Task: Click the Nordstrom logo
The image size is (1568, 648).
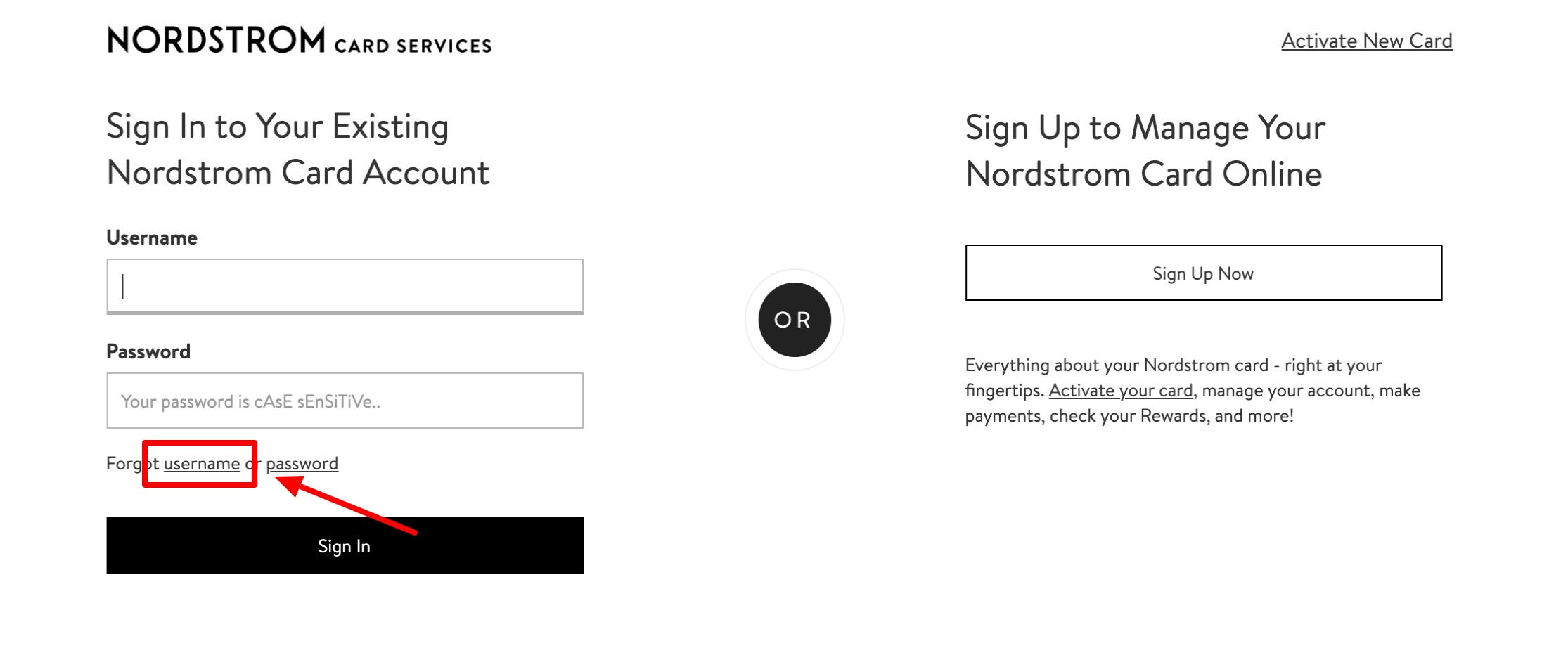Action: click(216, 40)
